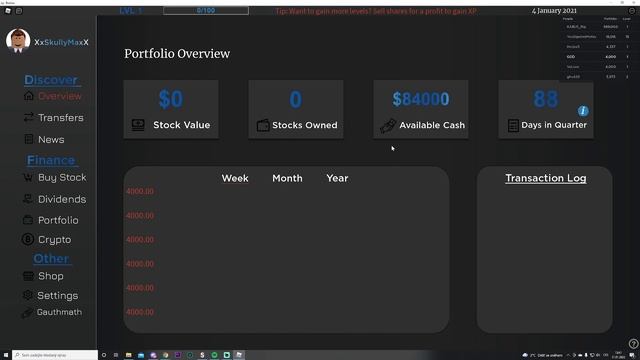Viewport: 640px width, 360px height.
Task: Click the weather widget in the taskbar
Action: [x=542, y=355]
